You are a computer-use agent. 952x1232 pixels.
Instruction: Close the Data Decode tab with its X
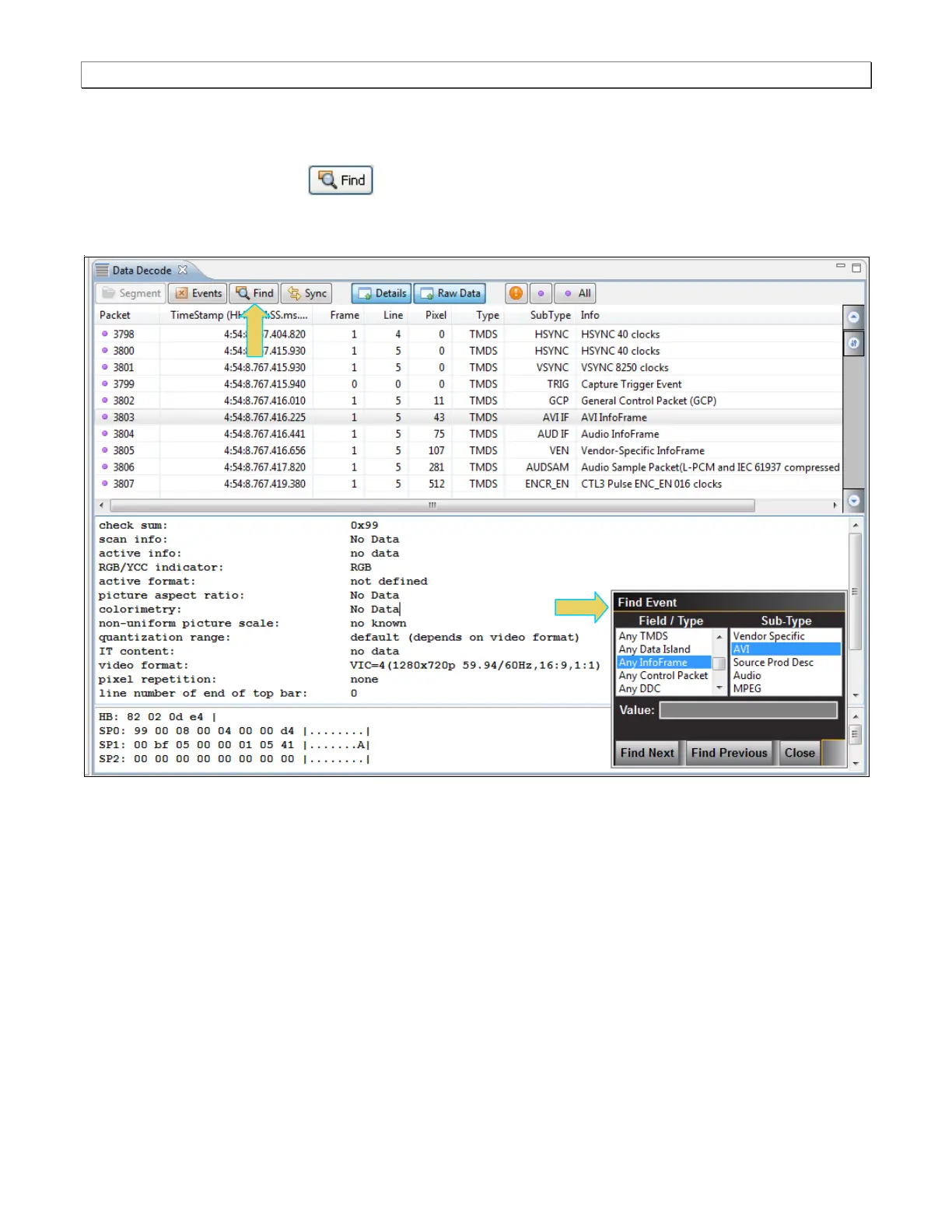click(183, 270)
